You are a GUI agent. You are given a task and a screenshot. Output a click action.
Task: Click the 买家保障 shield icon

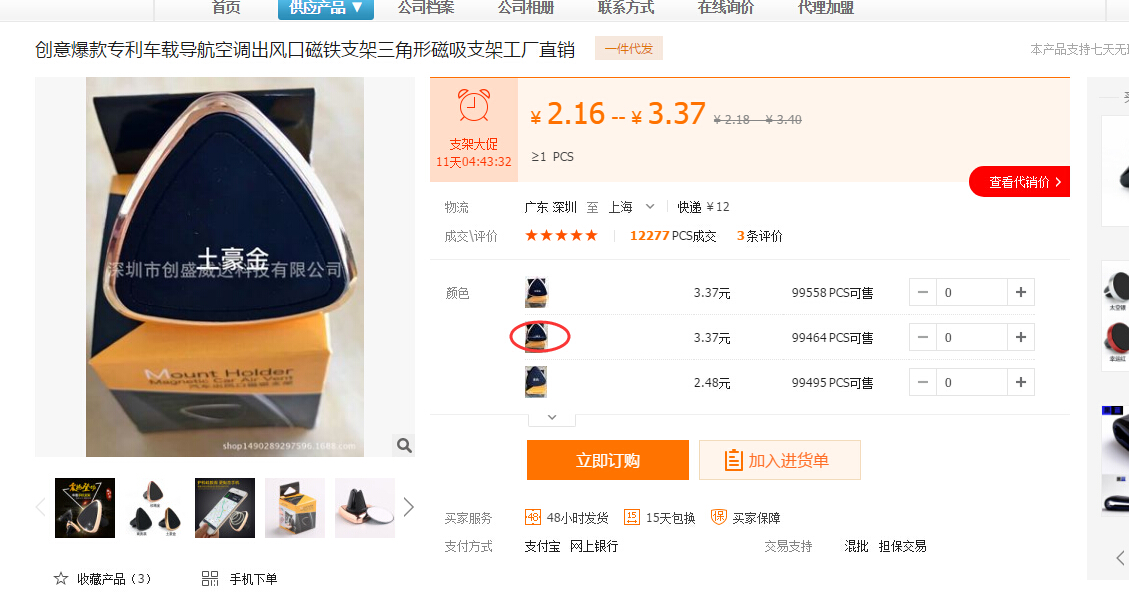click(719, 517)
